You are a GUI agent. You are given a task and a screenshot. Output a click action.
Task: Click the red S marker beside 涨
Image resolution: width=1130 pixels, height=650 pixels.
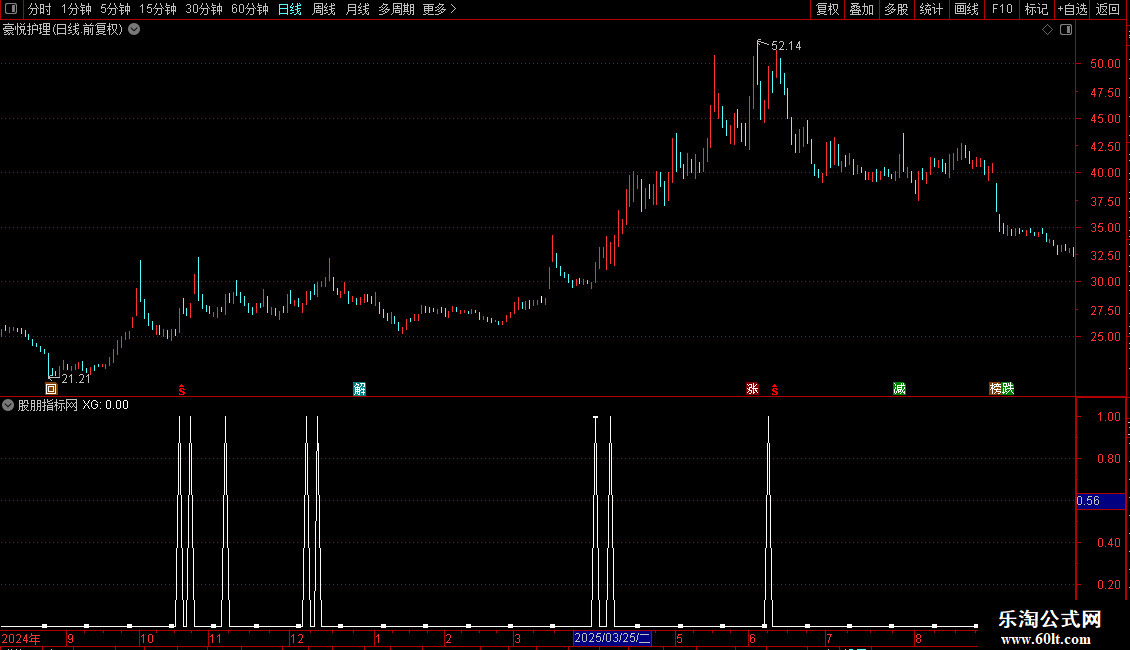point(775,390)
